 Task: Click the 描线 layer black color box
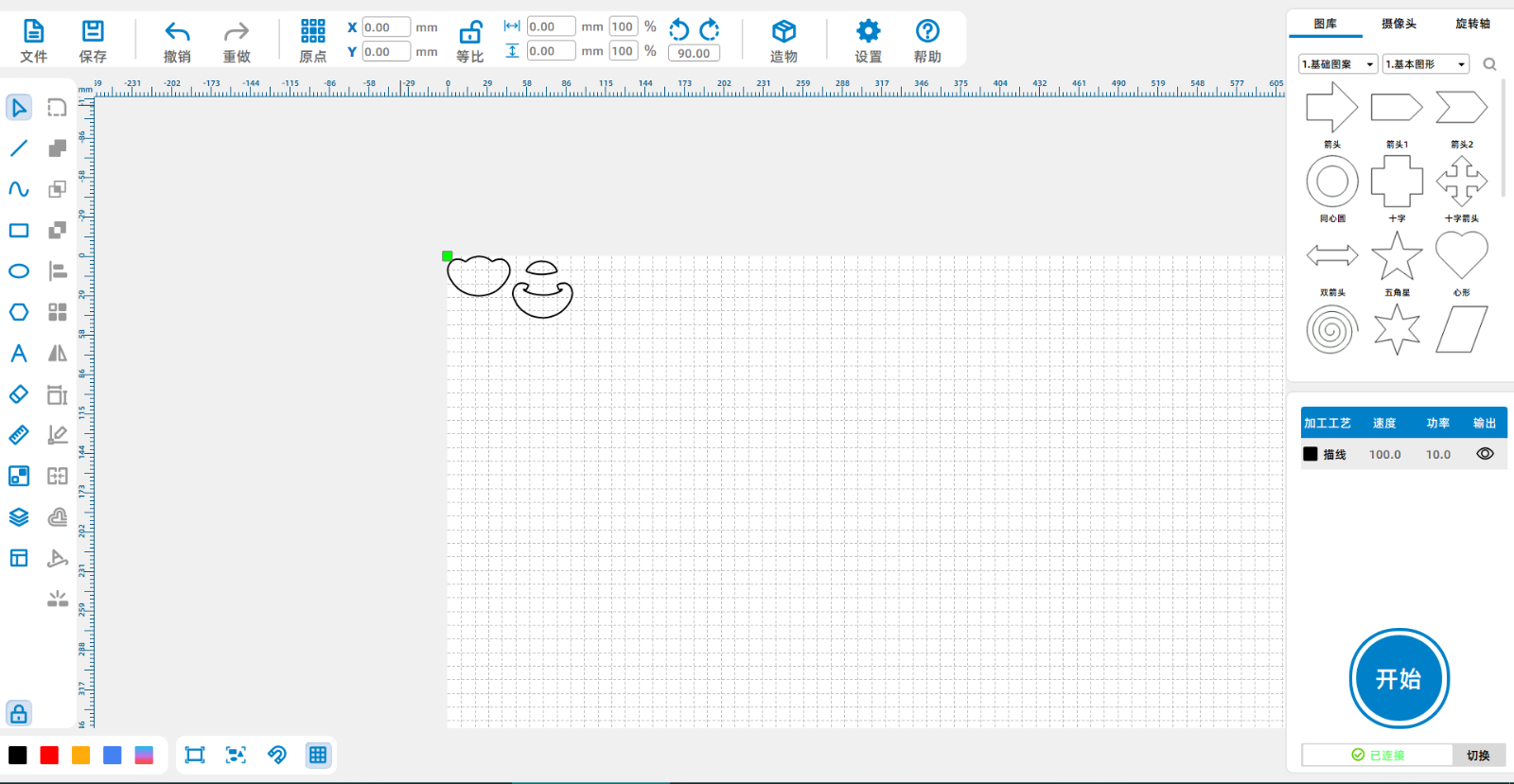[1311, 454]
